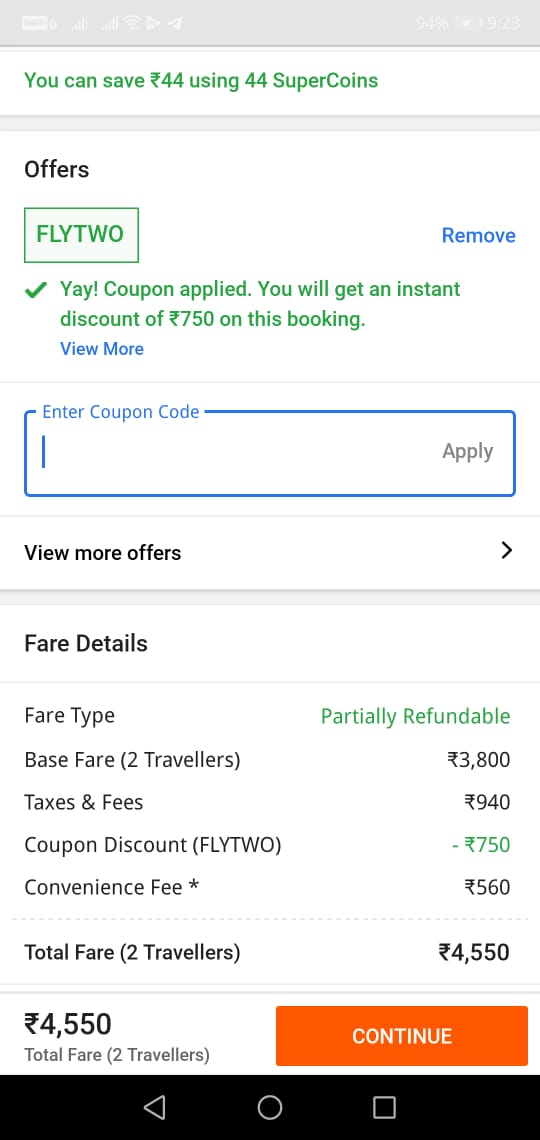Open recent apps square icon
The width and height of the screenshot is (540, 1140).
(x=384, y=1107)
